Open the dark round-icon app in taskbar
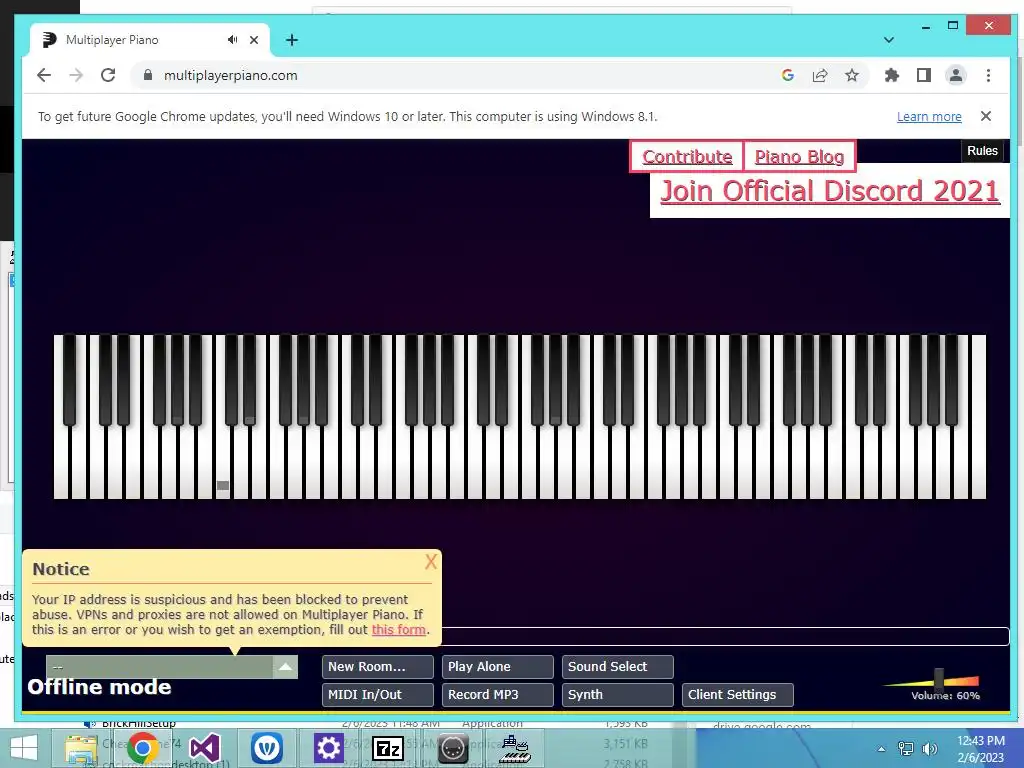The image size is (1024, 768). (453, 748)
